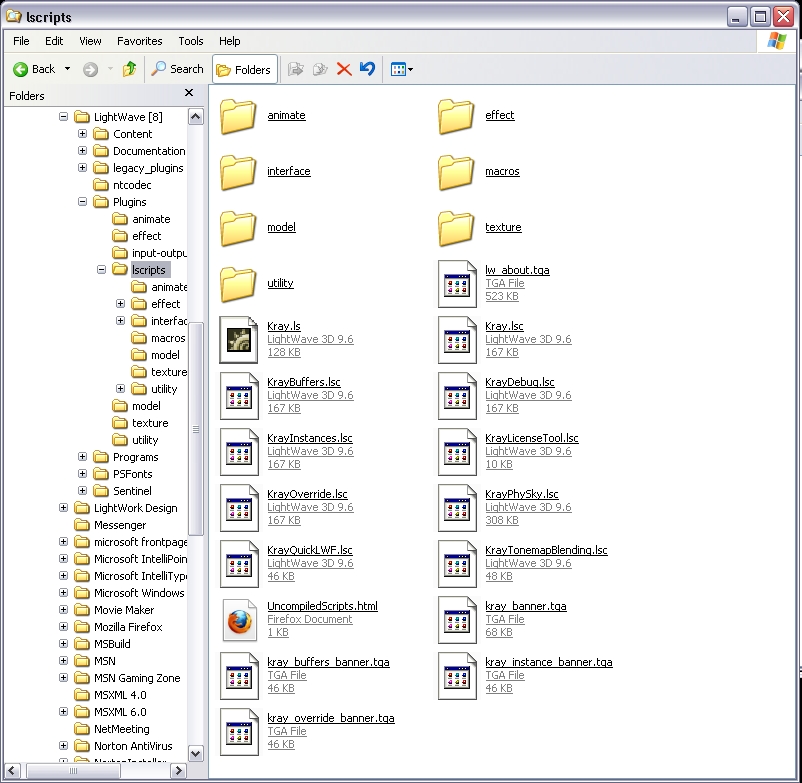
Task: Click the blue Undo arrow icon
Action: pyautogui.click(x=367, y=69)
